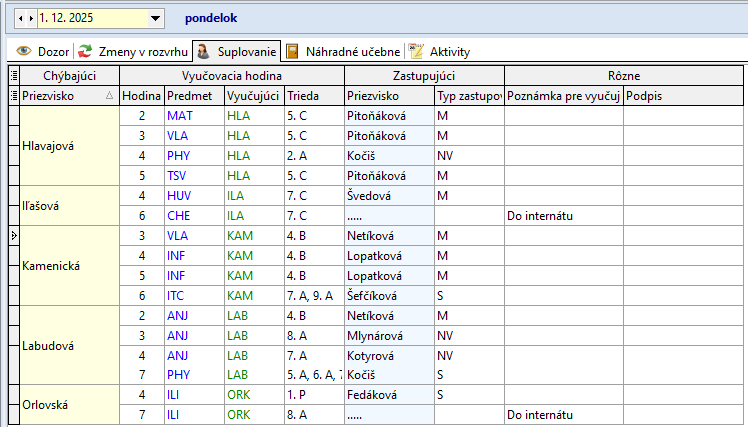Click the Suplovanie person icon
Screen dimensions: 748x427
point(203,51)
